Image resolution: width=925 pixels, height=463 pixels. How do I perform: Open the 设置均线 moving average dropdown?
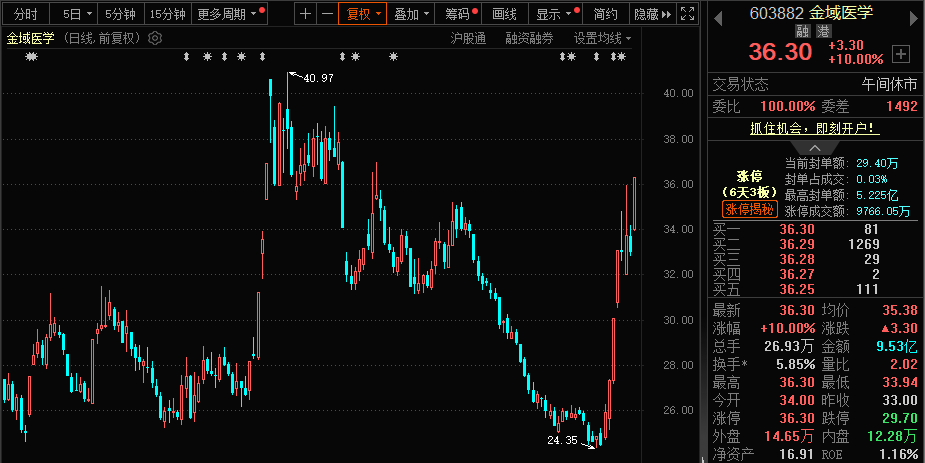click(602, 38)
